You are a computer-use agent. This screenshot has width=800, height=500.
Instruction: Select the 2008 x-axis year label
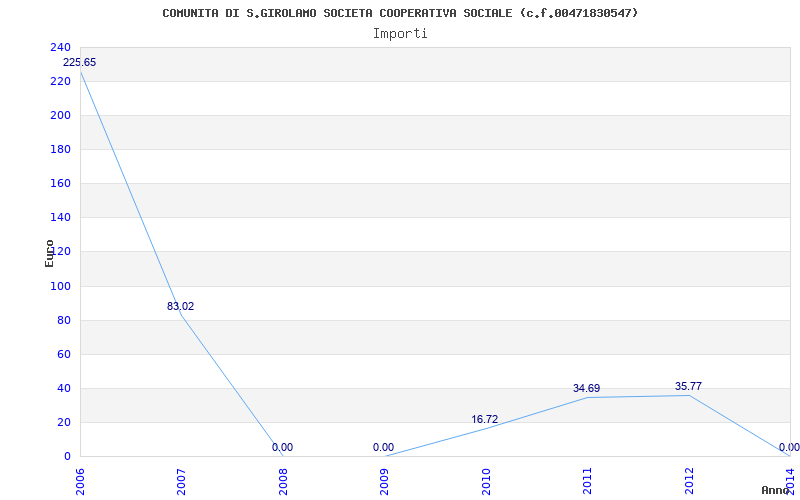tap(283, 481)
